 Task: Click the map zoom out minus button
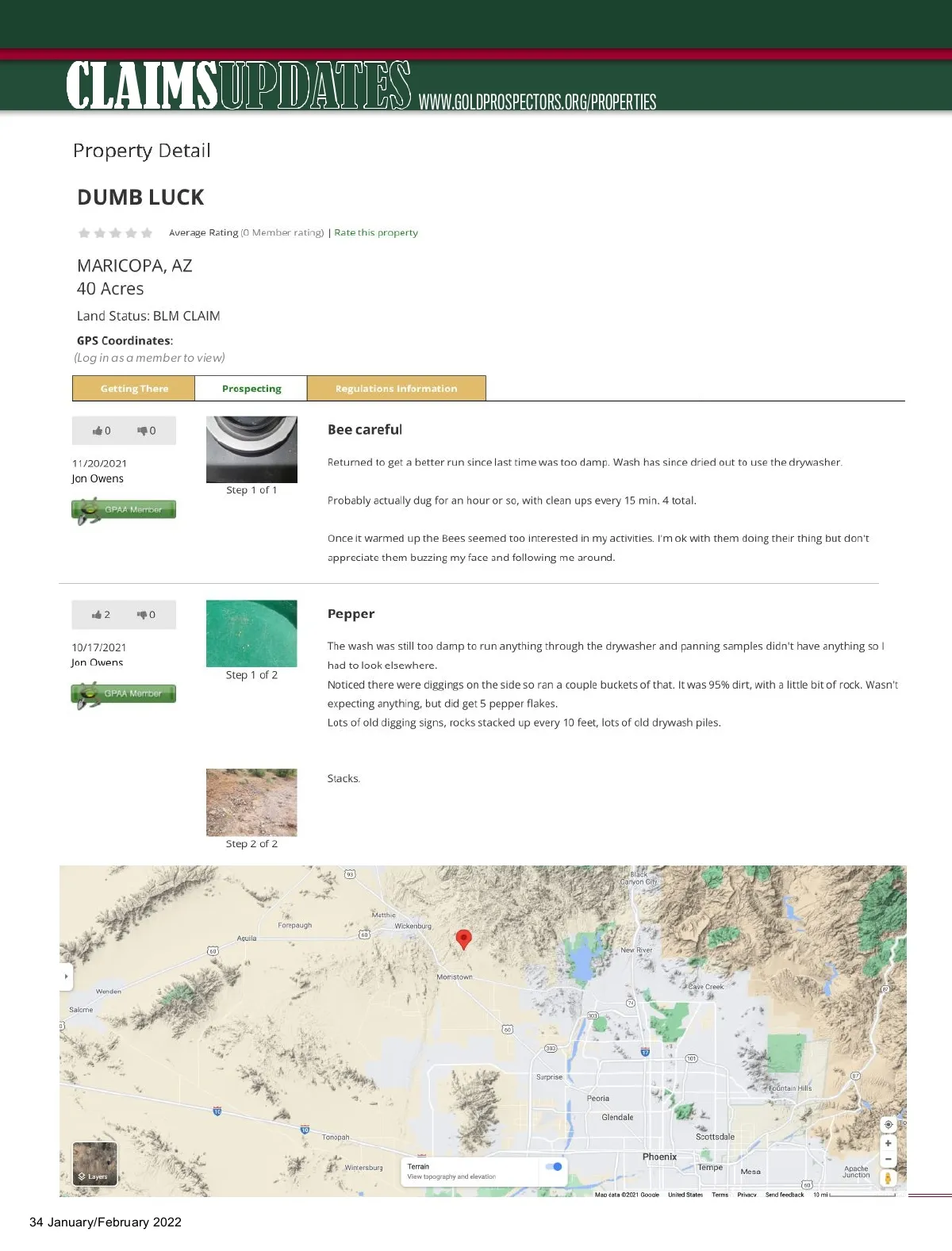tap(888, 1160)
